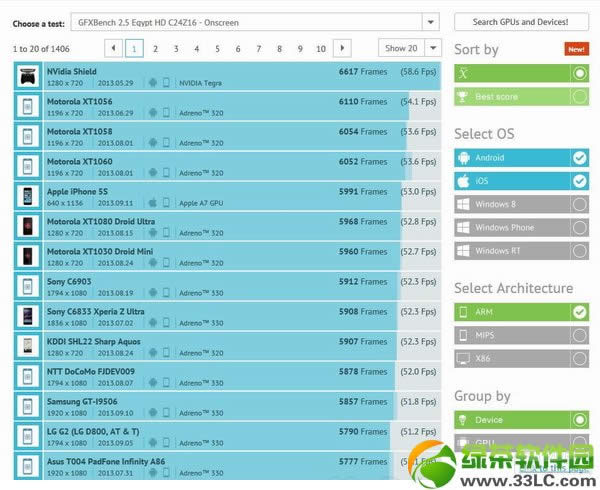This screenshot has width=600, height=490.
Task: Select the Best score sort radio button
Action: pos(579,96)
